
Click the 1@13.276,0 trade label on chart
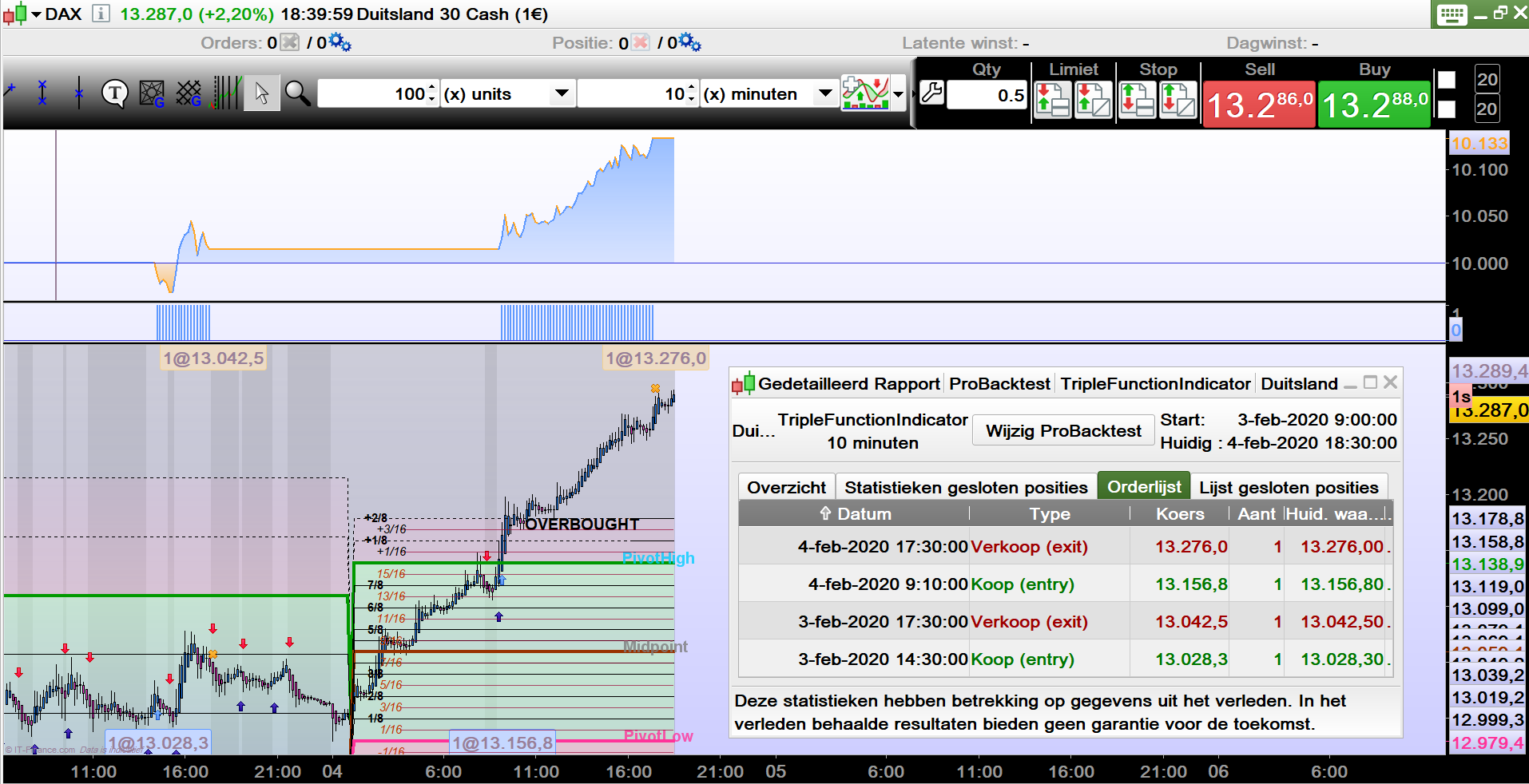pyautogui.click(x=655, y=358)
